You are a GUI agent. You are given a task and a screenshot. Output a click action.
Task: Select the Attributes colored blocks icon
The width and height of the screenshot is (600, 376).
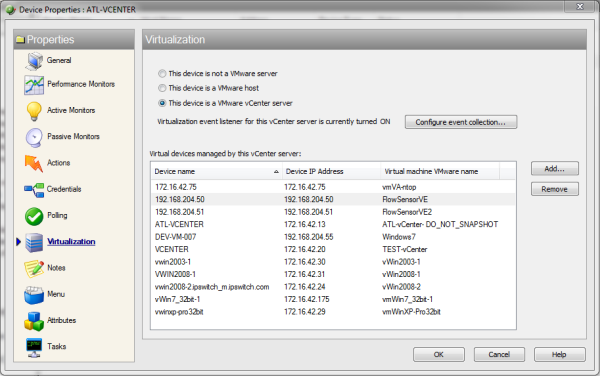(x=34, y=321)
